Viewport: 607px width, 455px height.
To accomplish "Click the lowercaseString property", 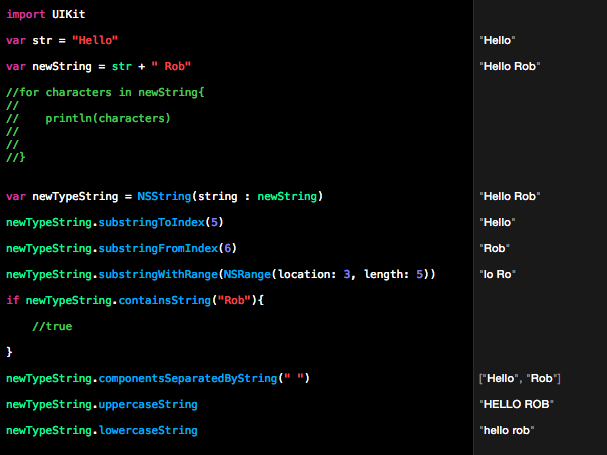I will (x=148, y=430).
